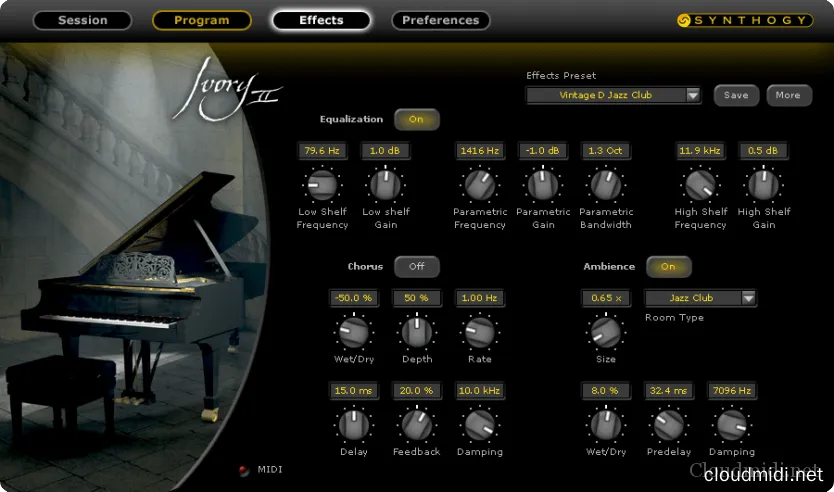Click the 1.3 Oct bandwidth value

tap(605, 151)
